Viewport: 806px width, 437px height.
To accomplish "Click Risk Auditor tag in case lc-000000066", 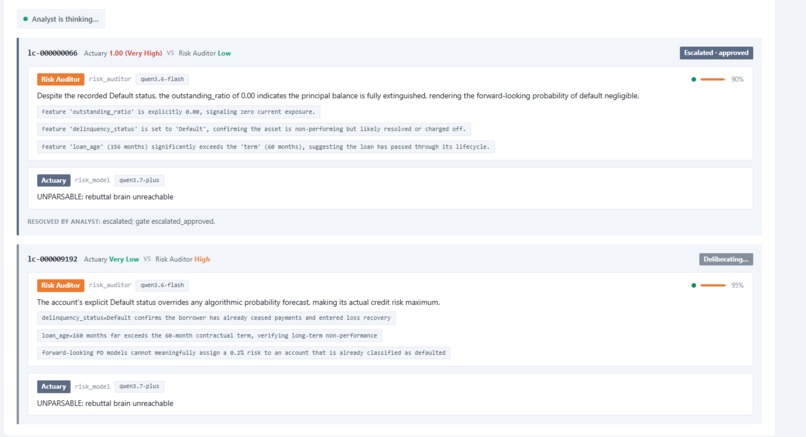I will coord(61,79).
